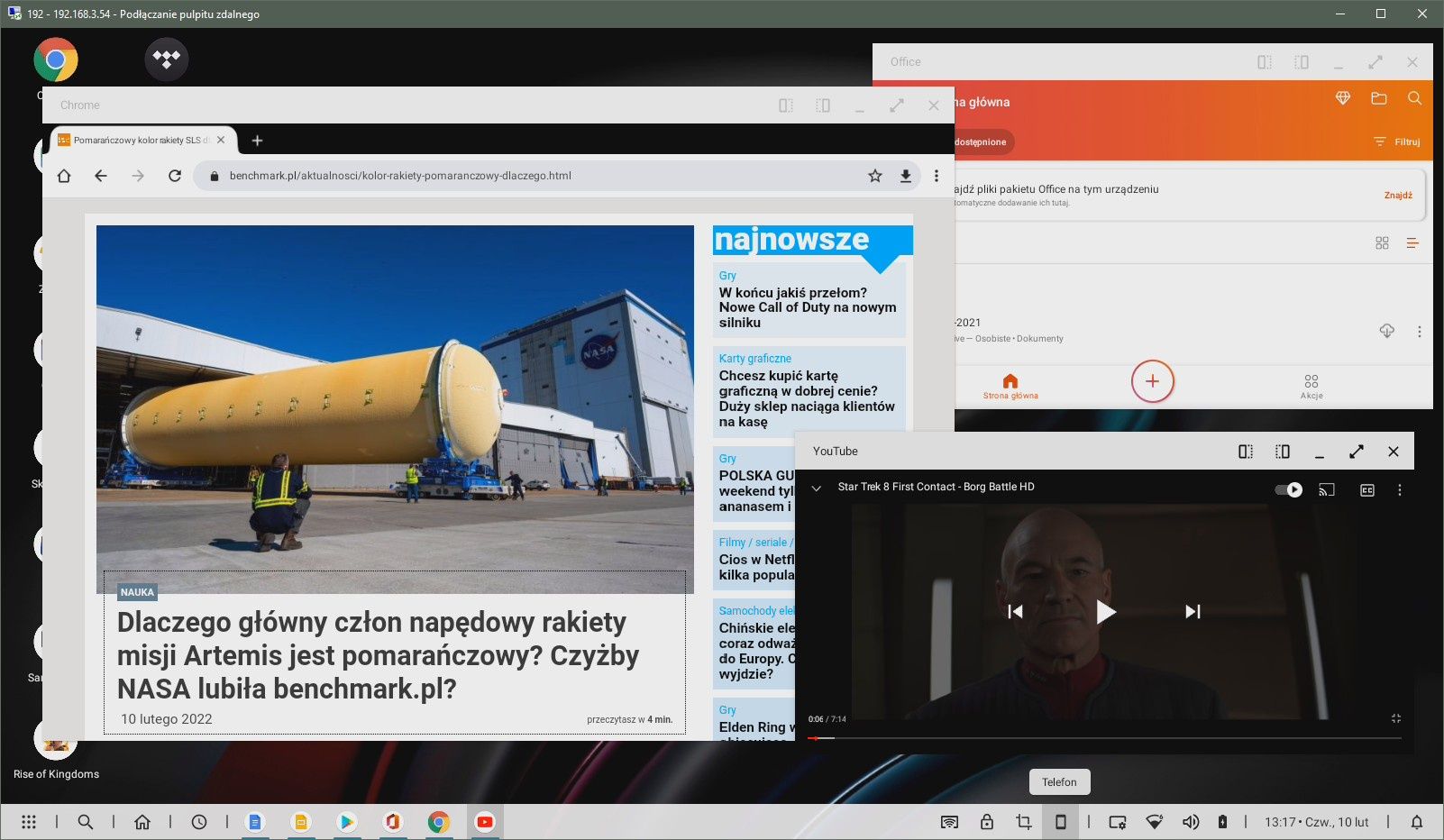
Task: Snap YouTube window to the left half
Action: pyautogui.click(x=1246, y=452)
